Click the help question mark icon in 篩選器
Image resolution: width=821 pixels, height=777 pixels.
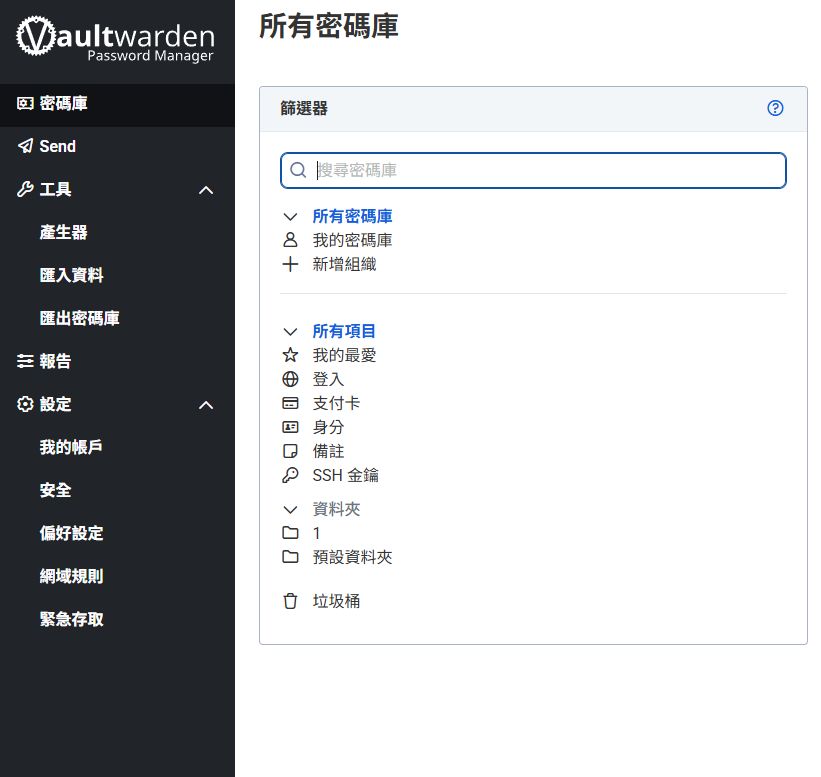775,108
